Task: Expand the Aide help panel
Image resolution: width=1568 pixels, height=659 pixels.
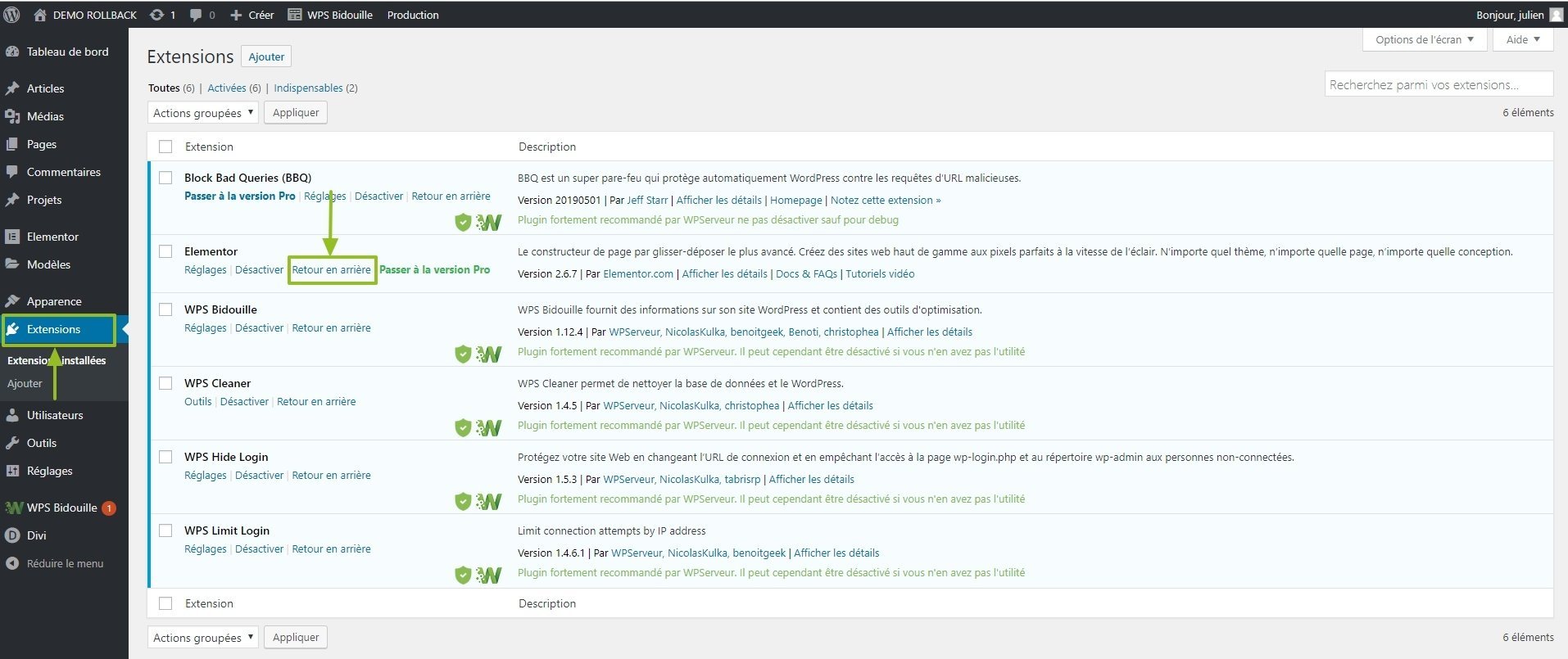Action: [x=1523, y=39]
